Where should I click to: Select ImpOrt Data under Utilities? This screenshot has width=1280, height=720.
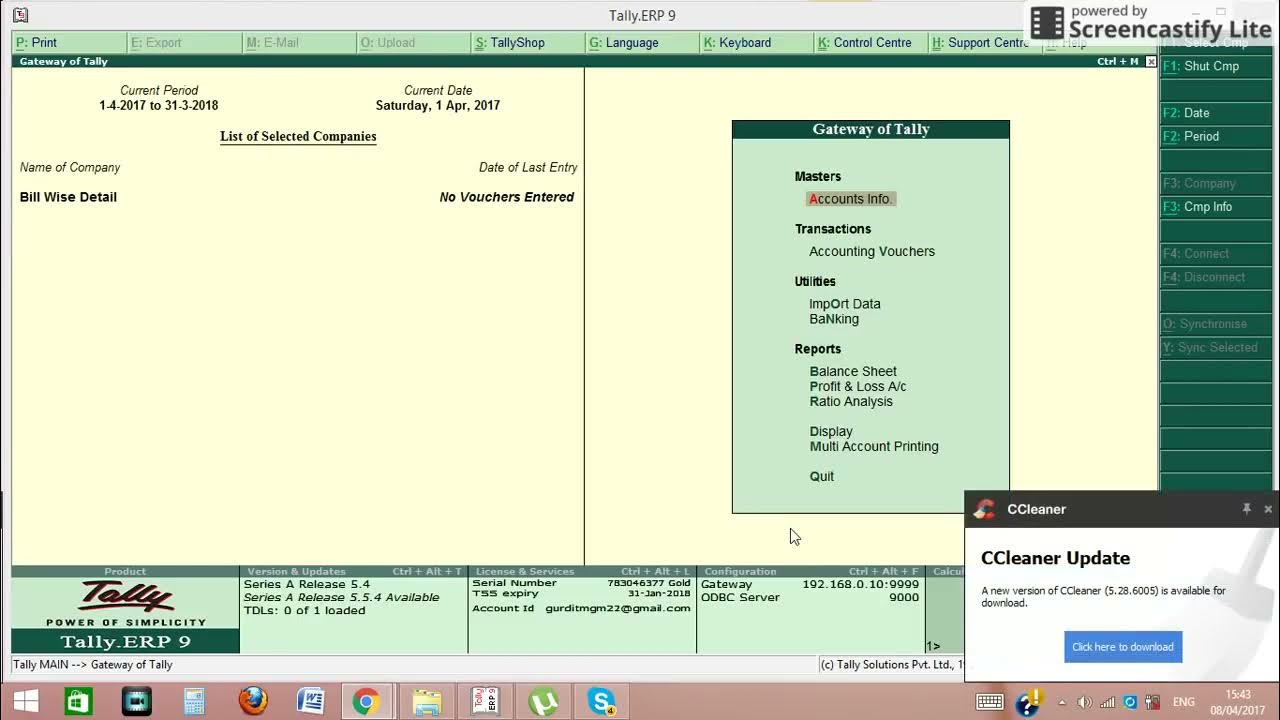(x=845, y=304)
